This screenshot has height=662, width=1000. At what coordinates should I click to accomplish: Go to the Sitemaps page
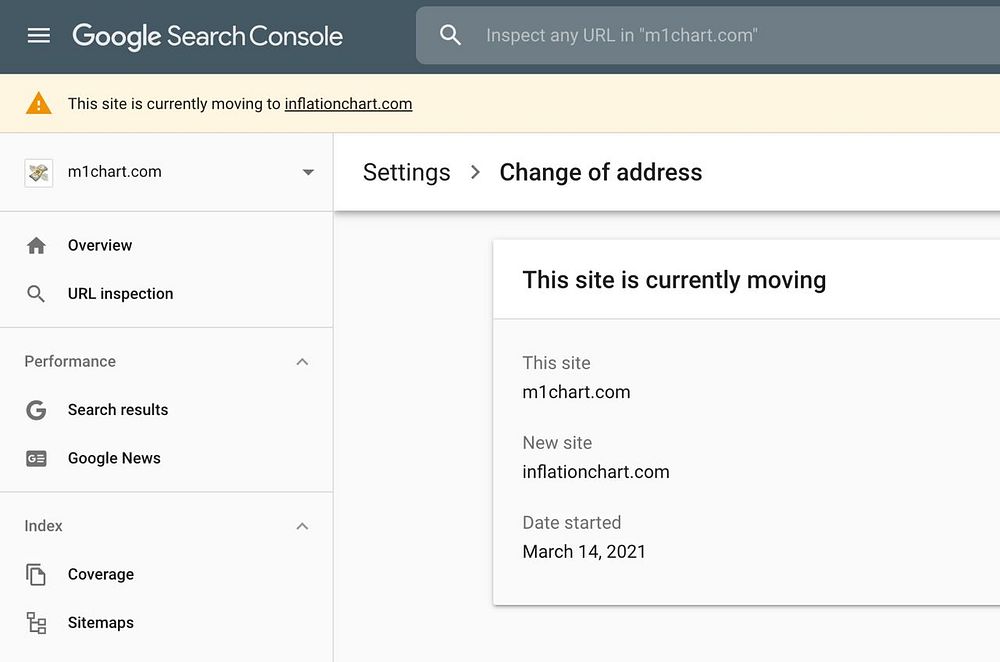pyautogui.click(x=101, y=623)
